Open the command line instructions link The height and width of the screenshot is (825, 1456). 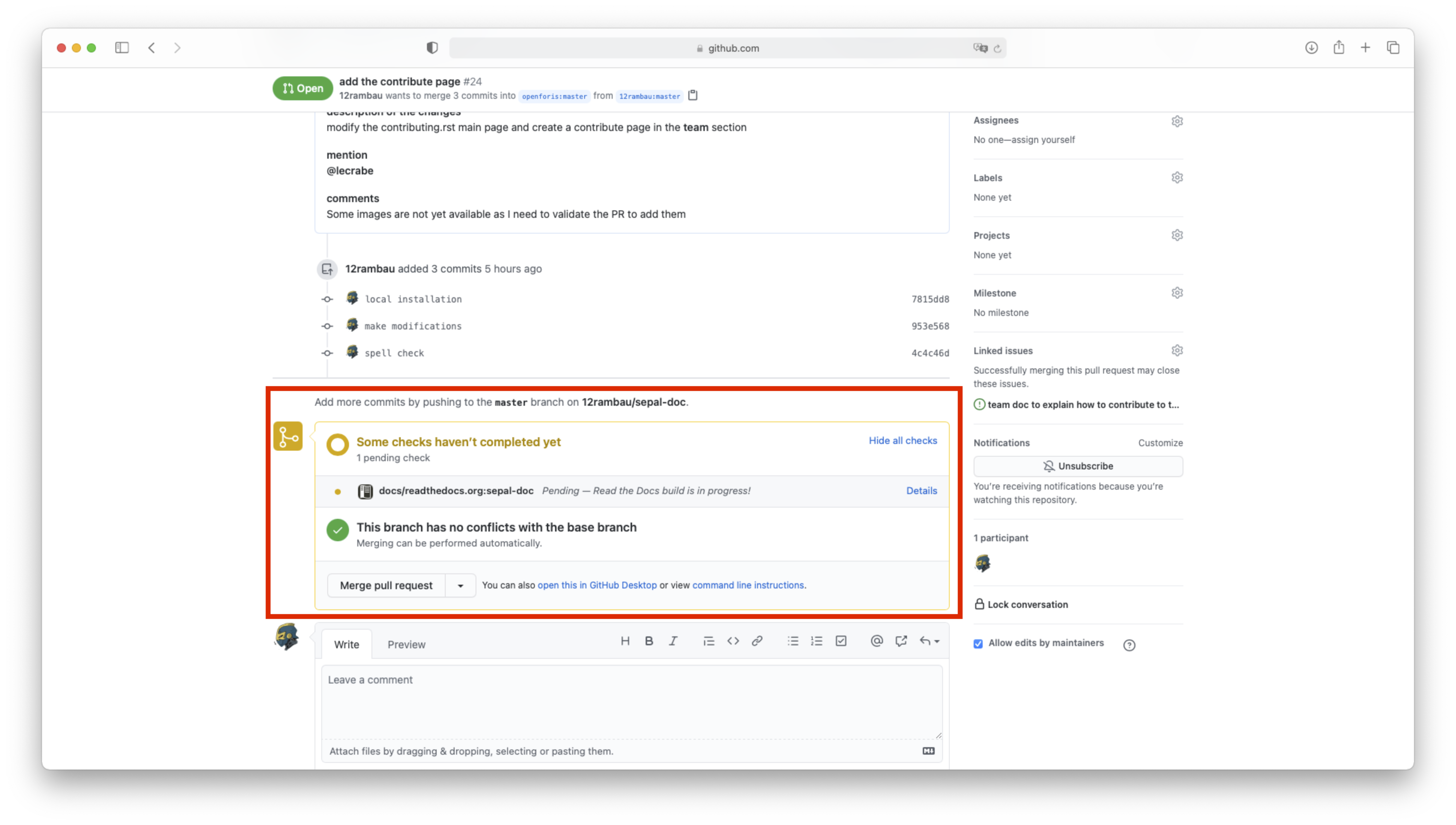tap(748, 585)
